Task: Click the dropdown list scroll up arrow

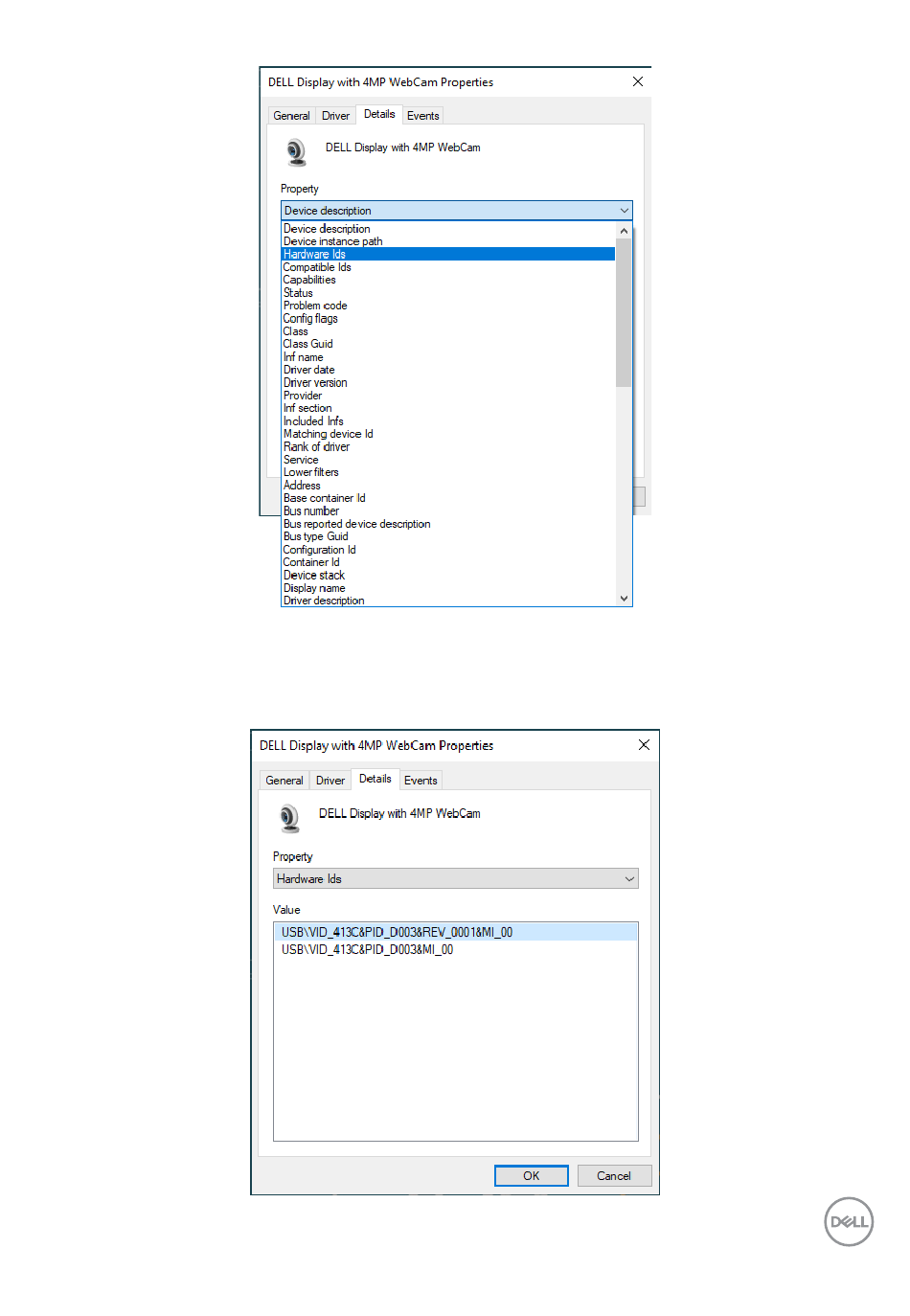Action: tap(624, 231)
